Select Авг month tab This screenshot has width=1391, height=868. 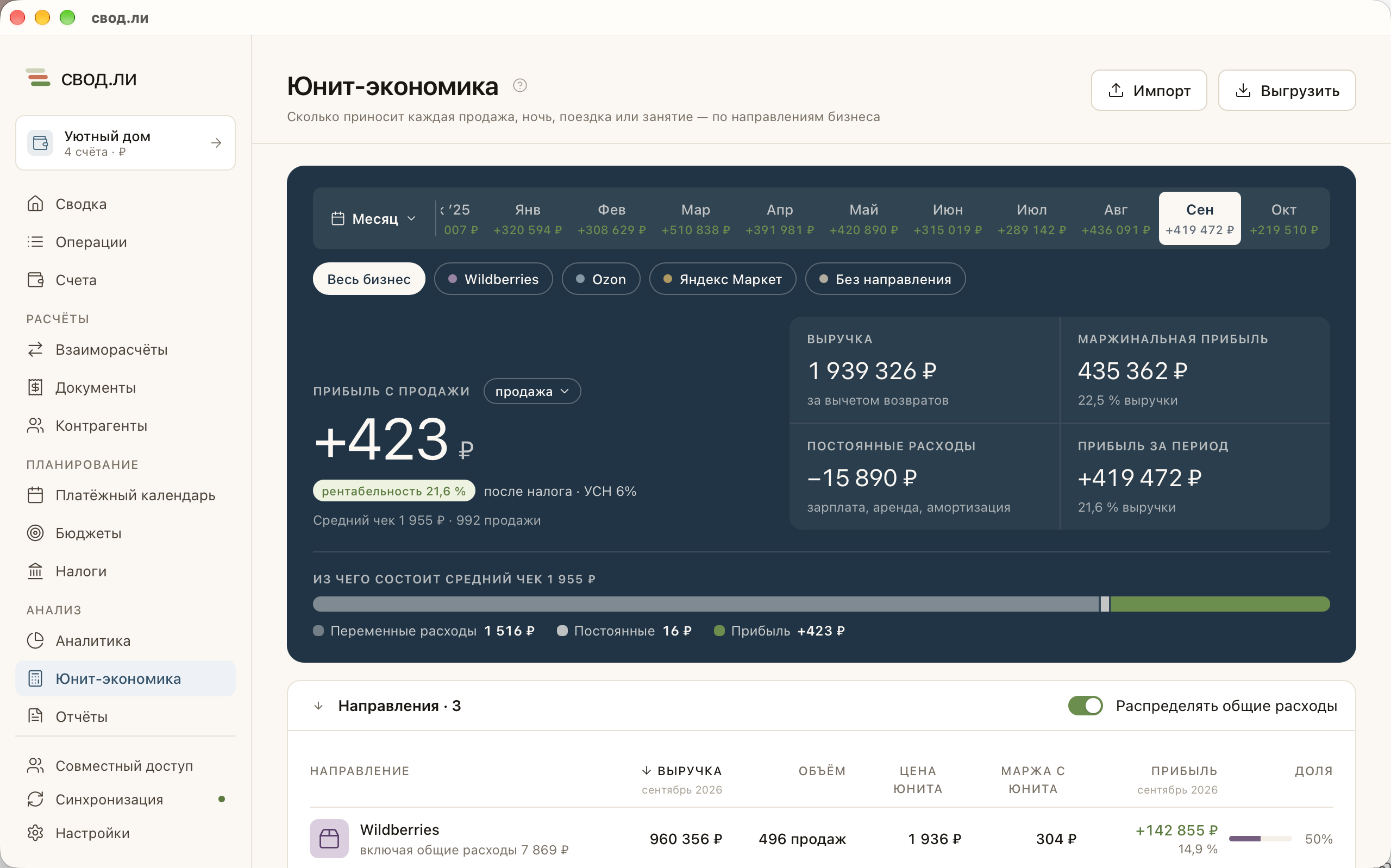1116,218
